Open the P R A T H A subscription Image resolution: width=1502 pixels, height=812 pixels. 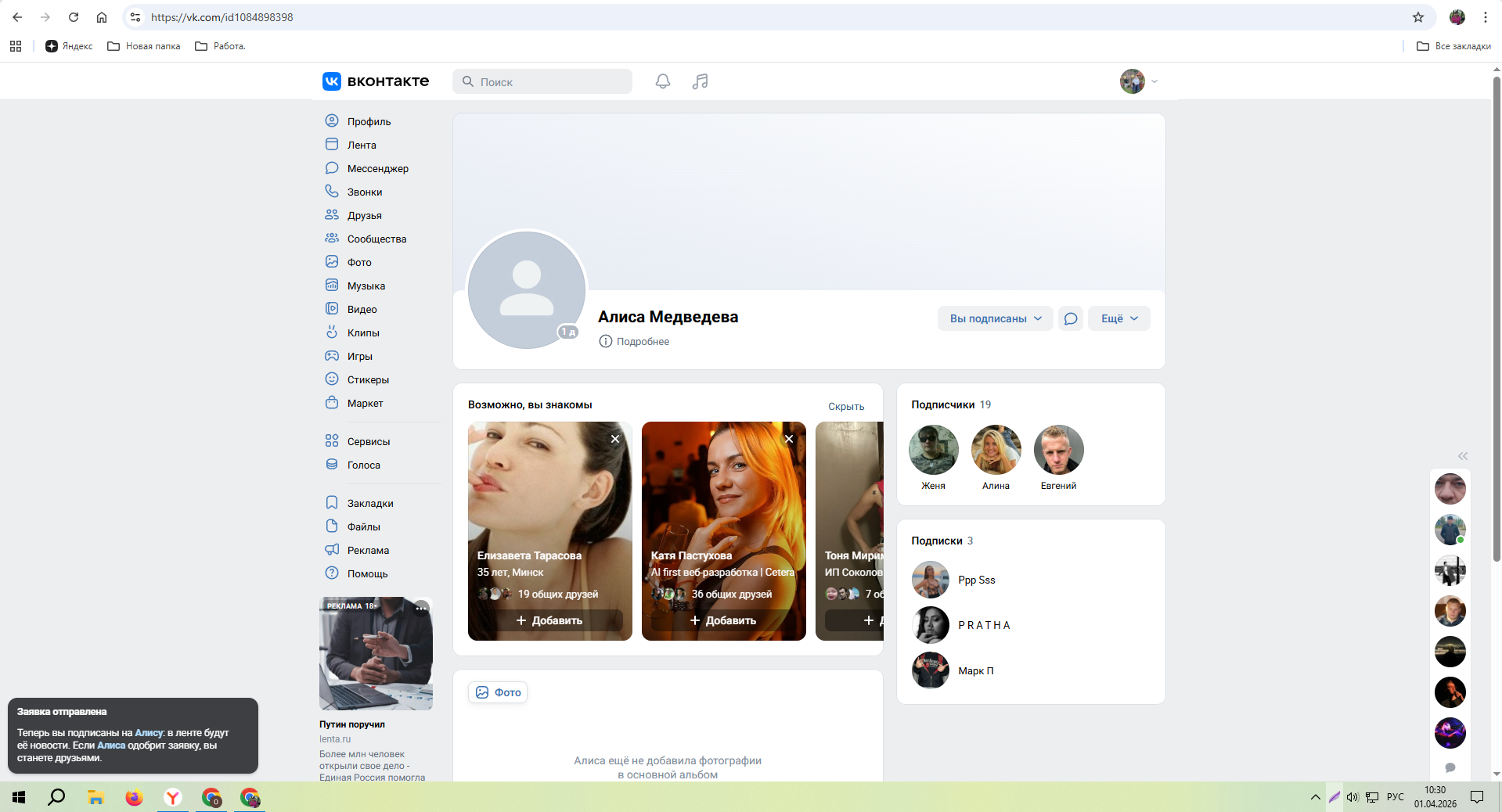(985, 625)
